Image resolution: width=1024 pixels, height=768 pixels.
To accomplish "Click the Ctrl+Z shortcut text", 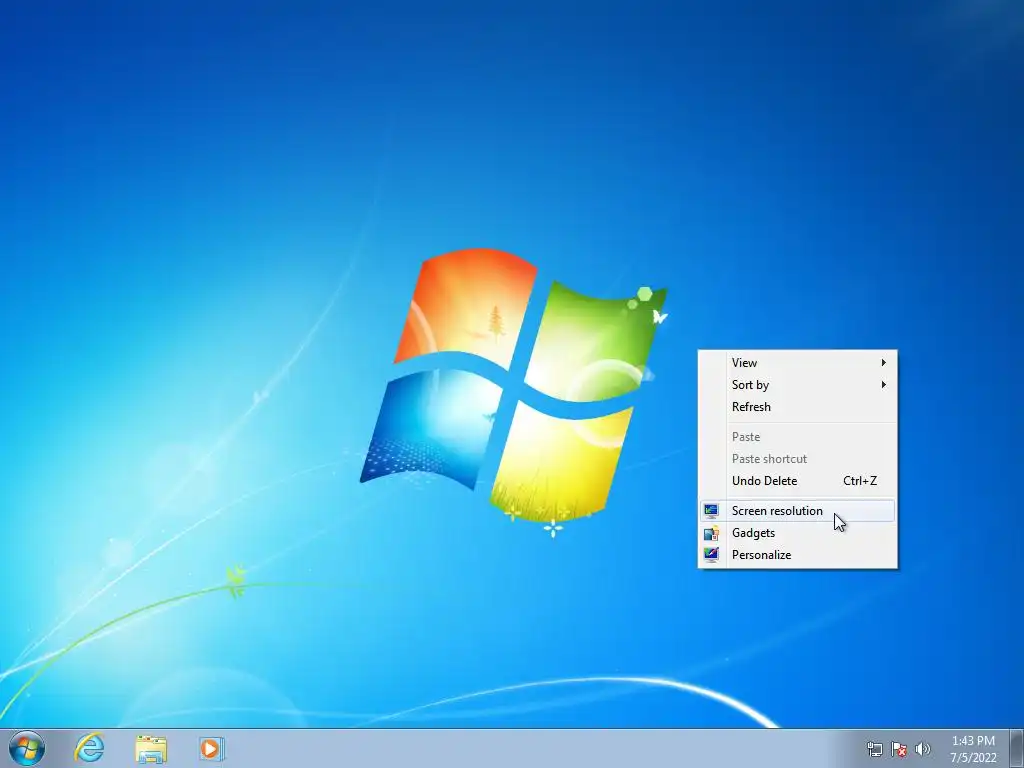I will click(859, 481).
